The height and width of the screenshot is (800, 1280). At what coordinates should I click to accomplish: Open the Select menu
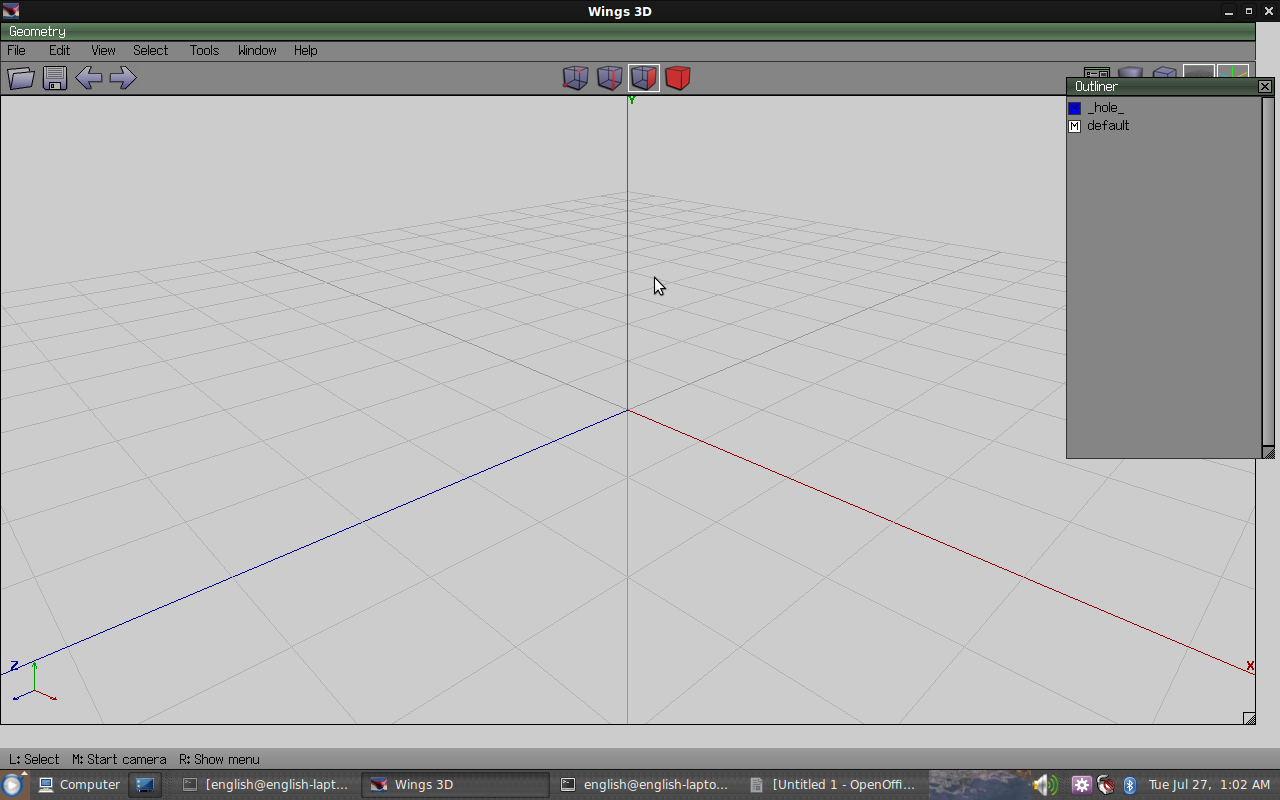tap(150, 50)
